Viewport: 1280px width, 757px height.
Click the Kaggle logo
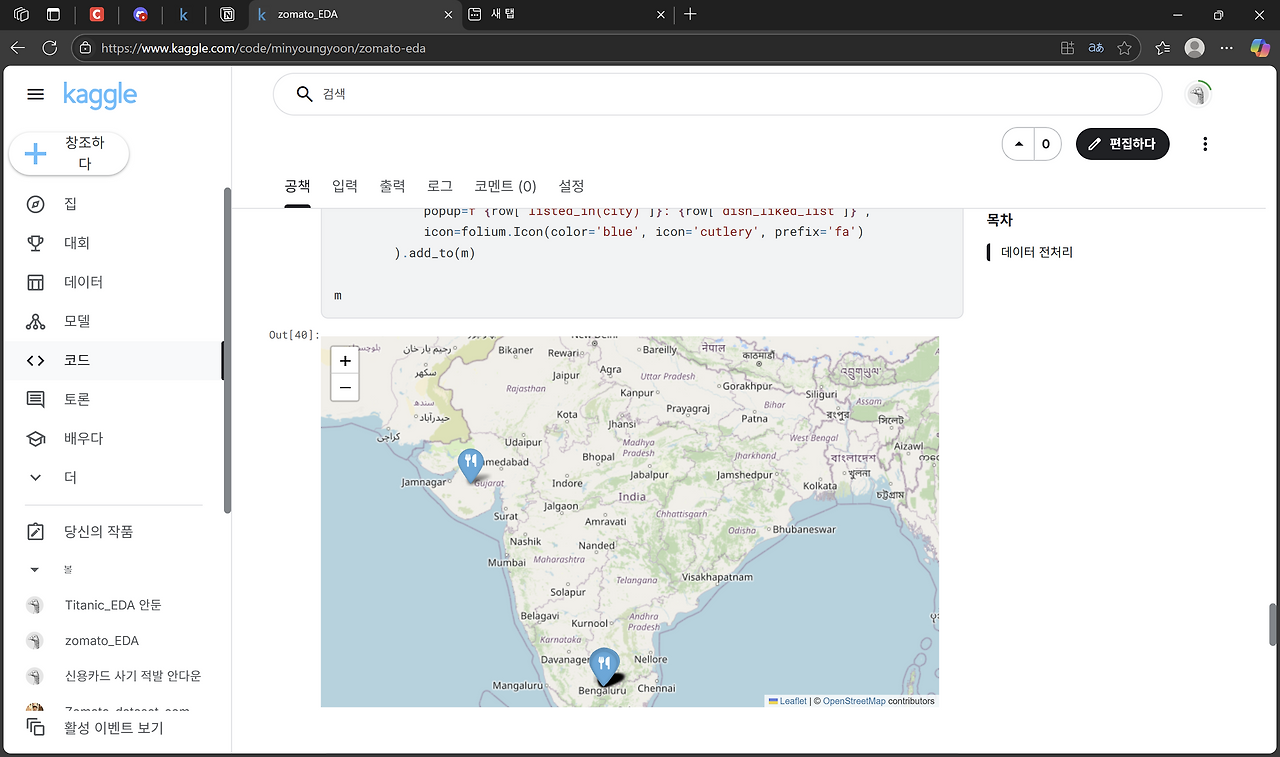pos(100,94)
